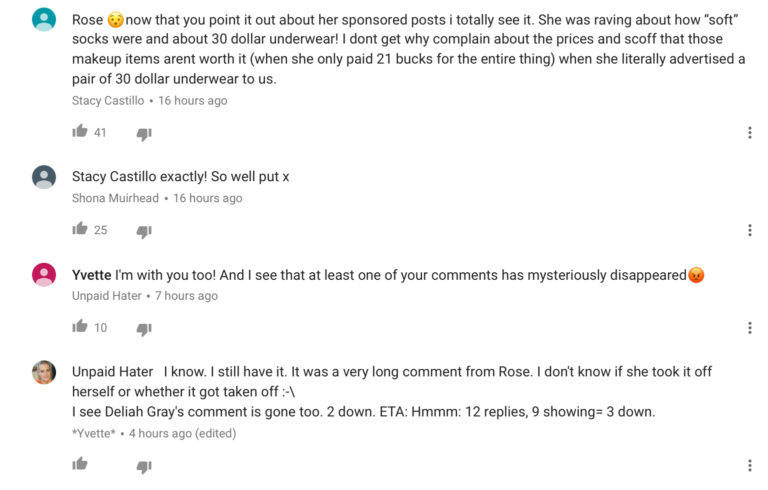The width and height of the screenshot is (768, 490).
Task: Open options menu for Unpaid Hater's comment
Action: click(x=749, y=327)
